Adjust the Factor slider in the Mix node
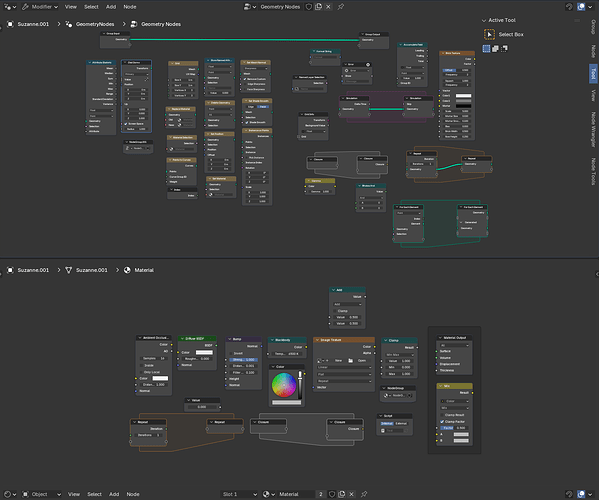This screenshot has height=500, width=599. 455,428
